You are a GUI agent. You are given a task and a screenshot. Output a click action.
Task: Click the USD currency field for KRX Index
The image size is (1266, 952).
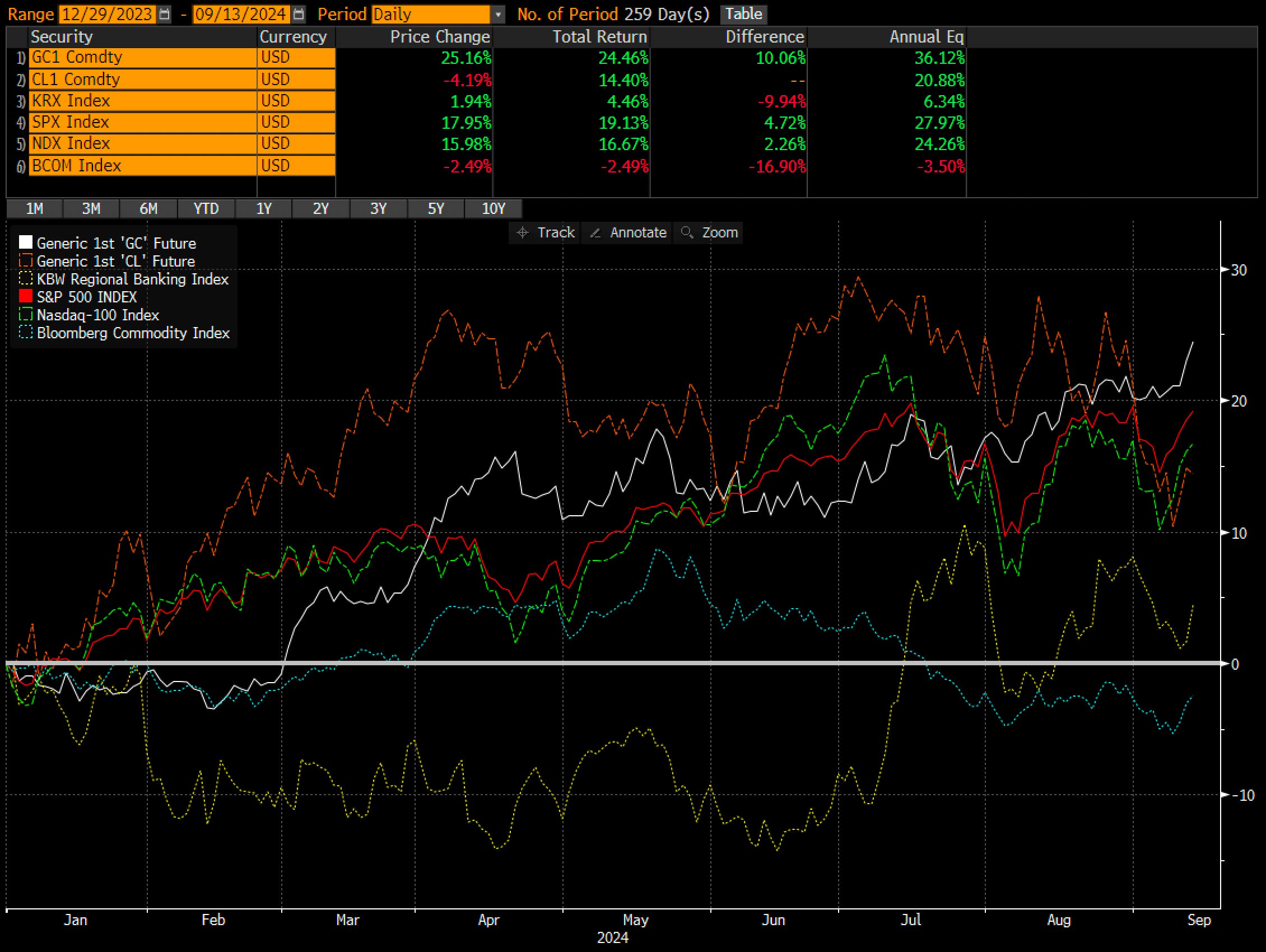(x=296, y=101)
